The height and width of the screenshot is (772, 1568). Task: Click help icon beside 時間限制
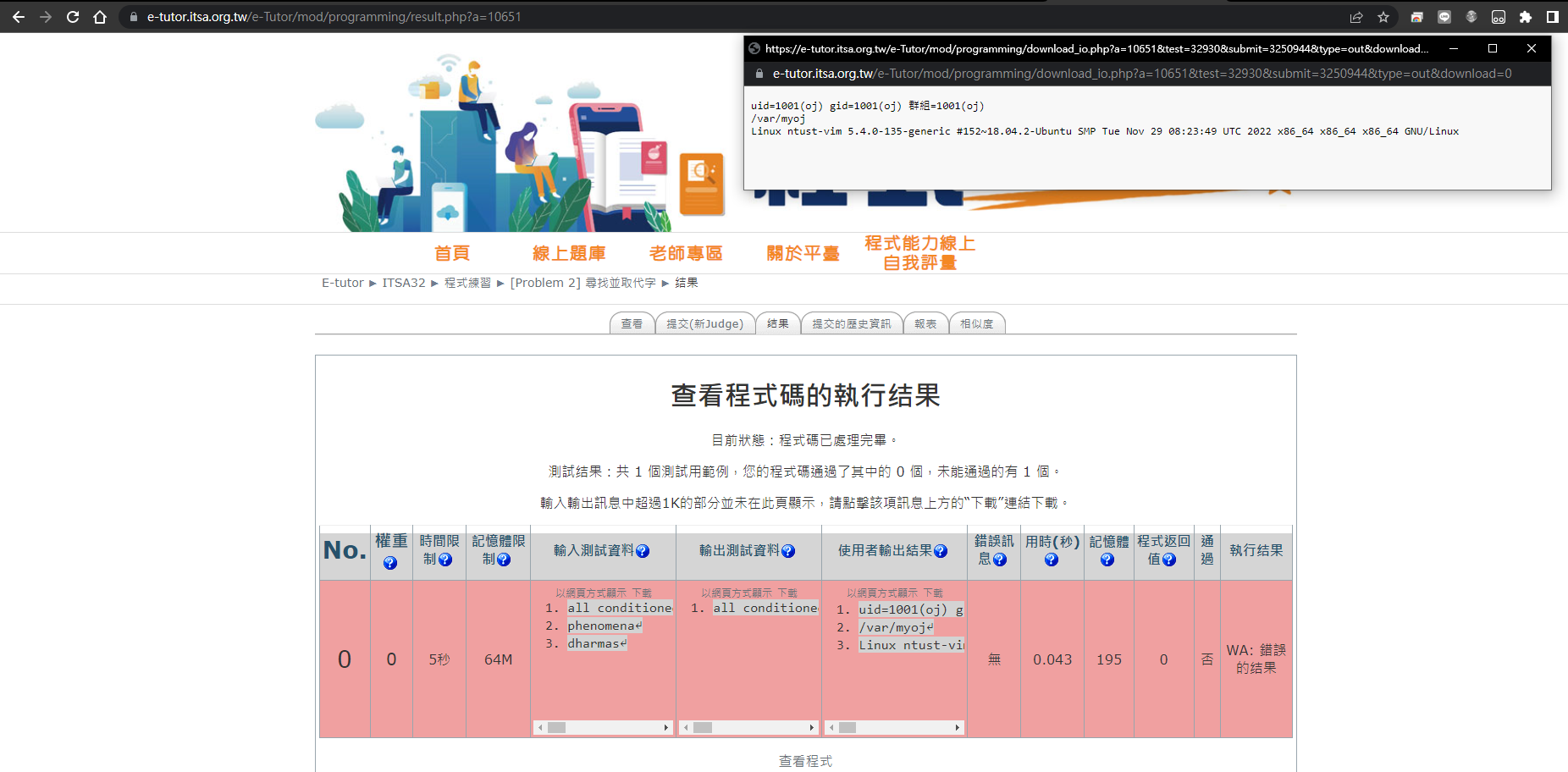pyautogui.click(x=445, y=560)
